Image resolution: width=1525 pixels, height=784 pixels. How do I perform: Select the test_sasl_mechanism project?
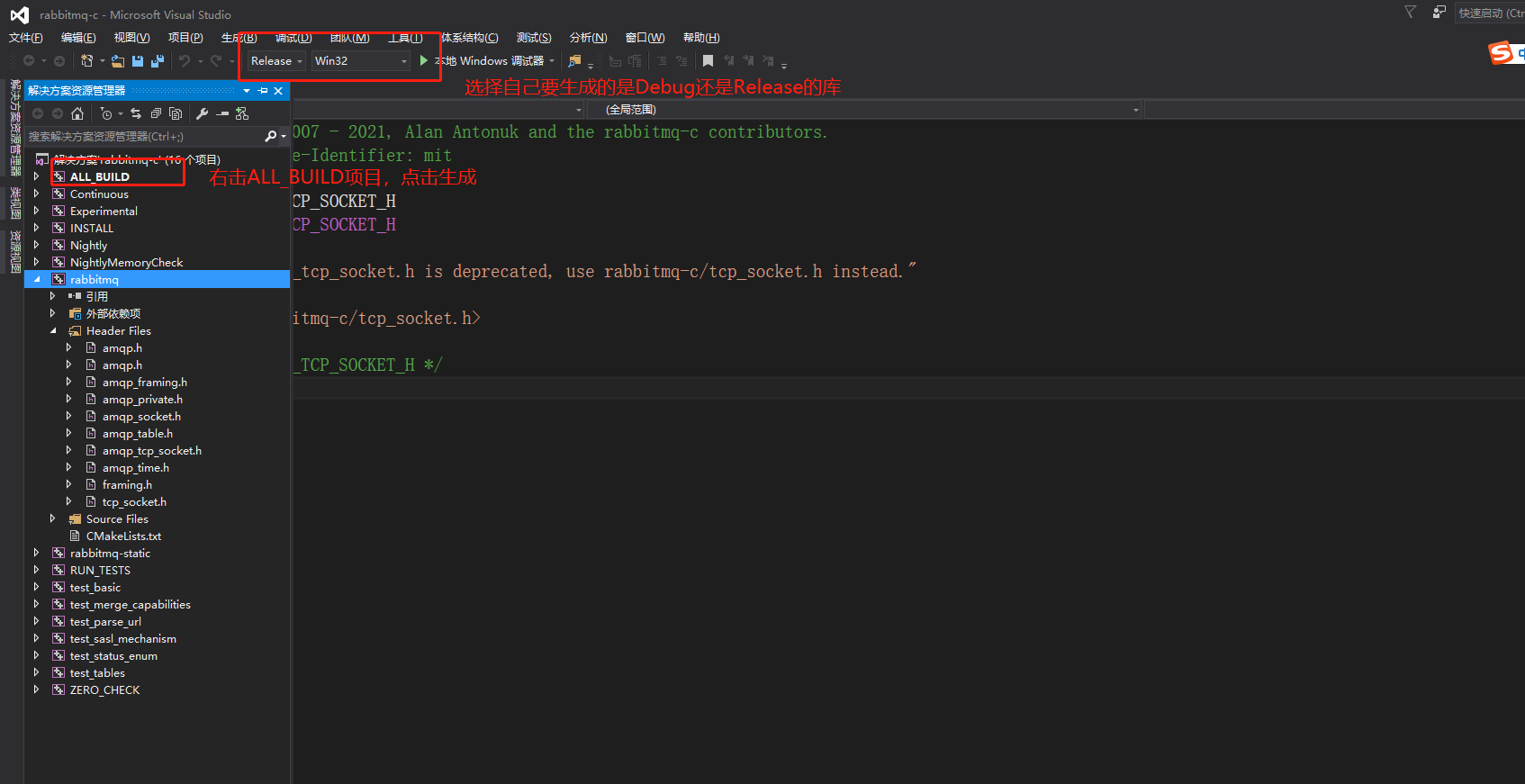[123, 638]
